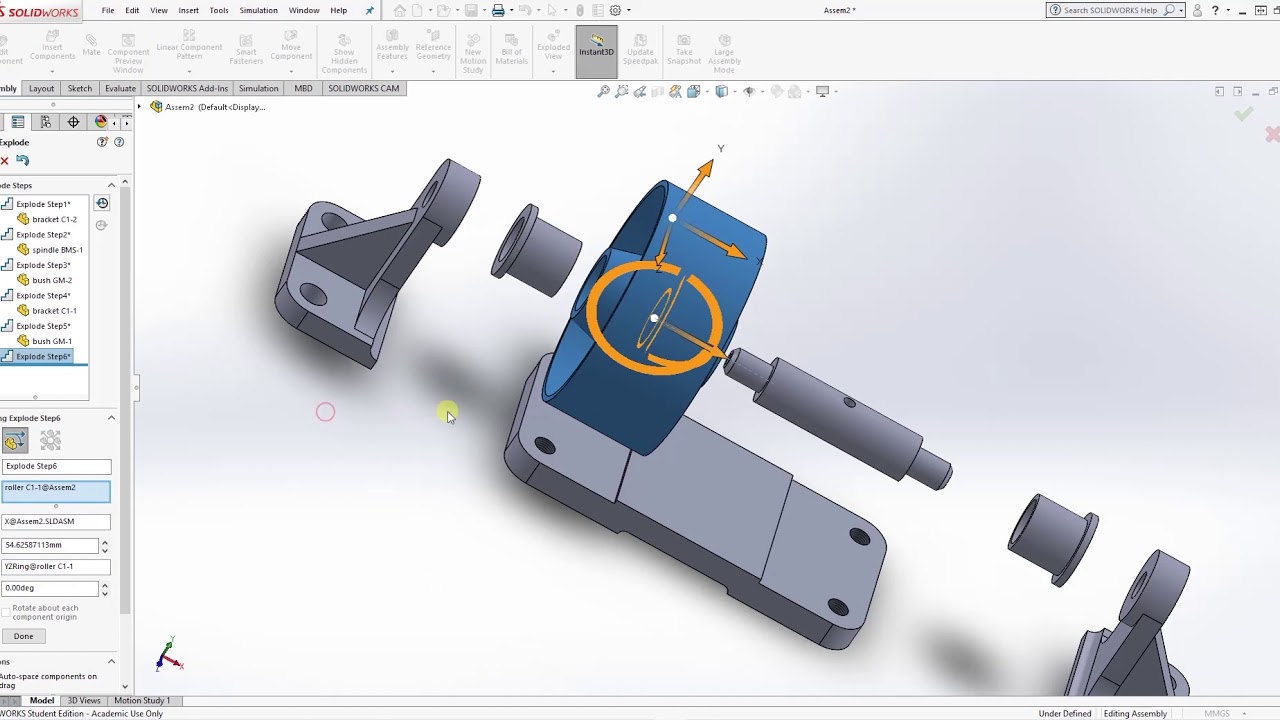This screenshot has height=720, width=1280.
Task: Collapse the Explode Steps section
Action: (111, 185)
